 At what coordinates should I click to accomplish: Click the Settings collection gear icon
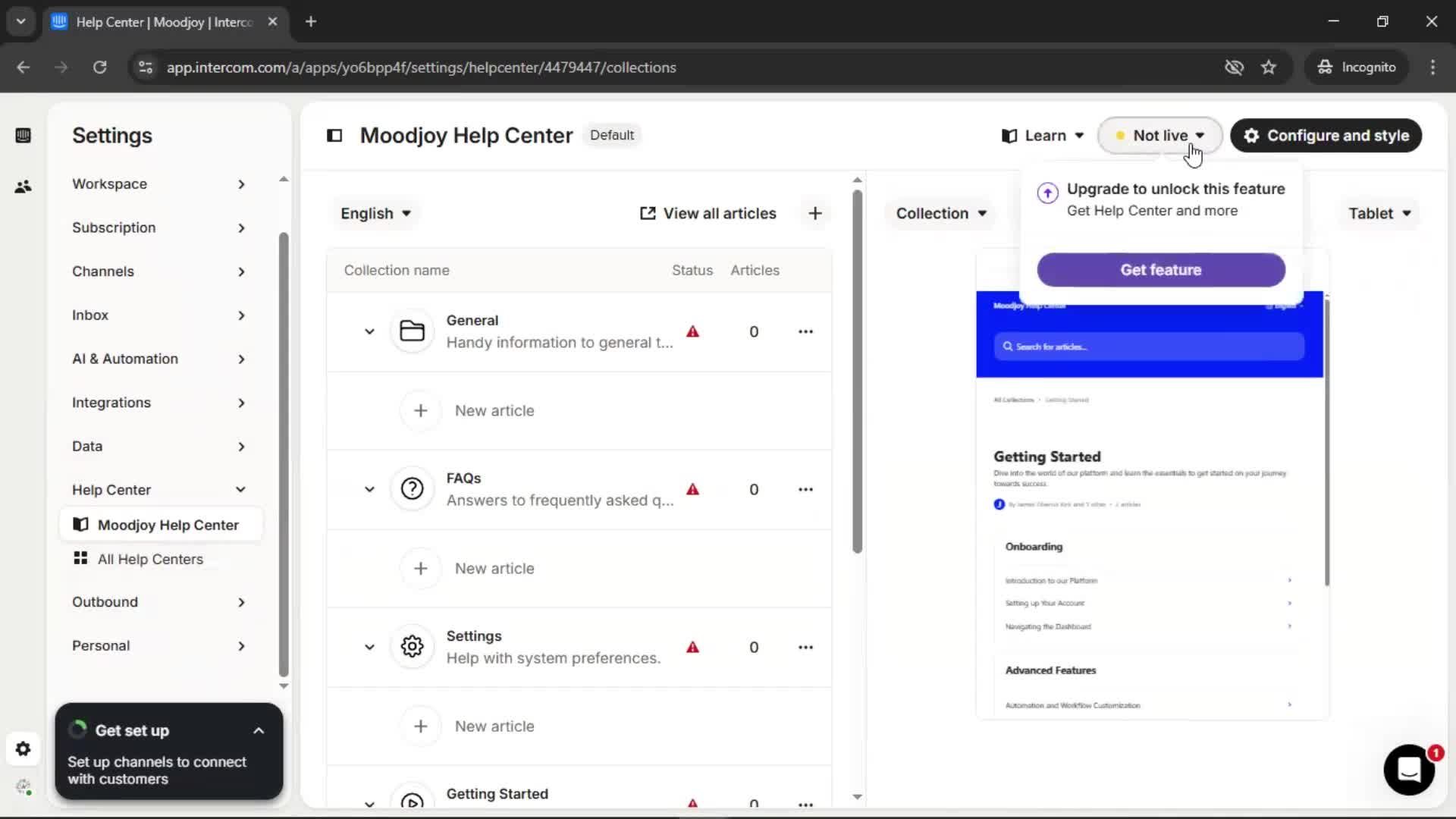click(x=412, y=647)
